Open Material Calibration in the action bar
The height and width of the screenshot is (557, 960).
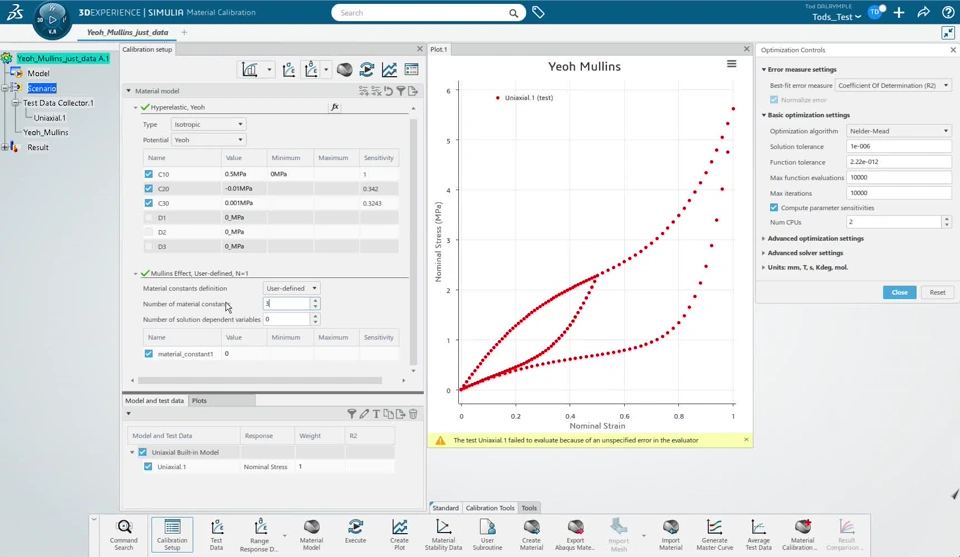pyautogui.click(x=802, y=534)
